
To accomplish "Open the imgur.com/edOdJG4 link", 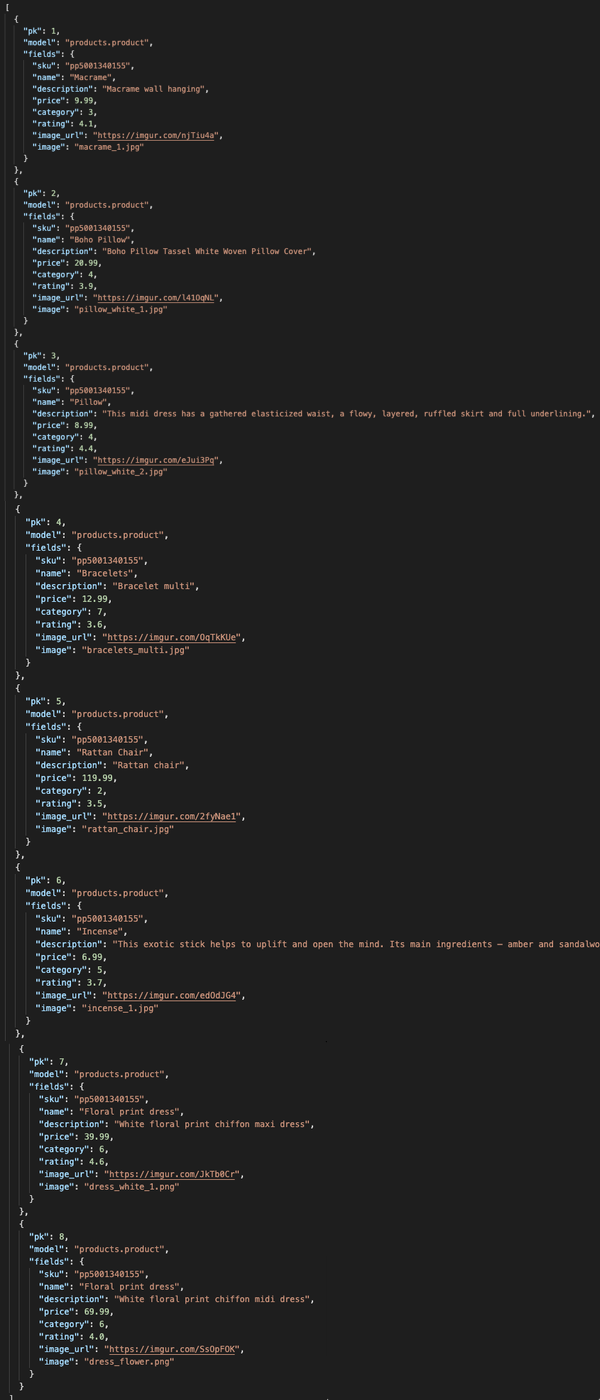I will (171, 995).
